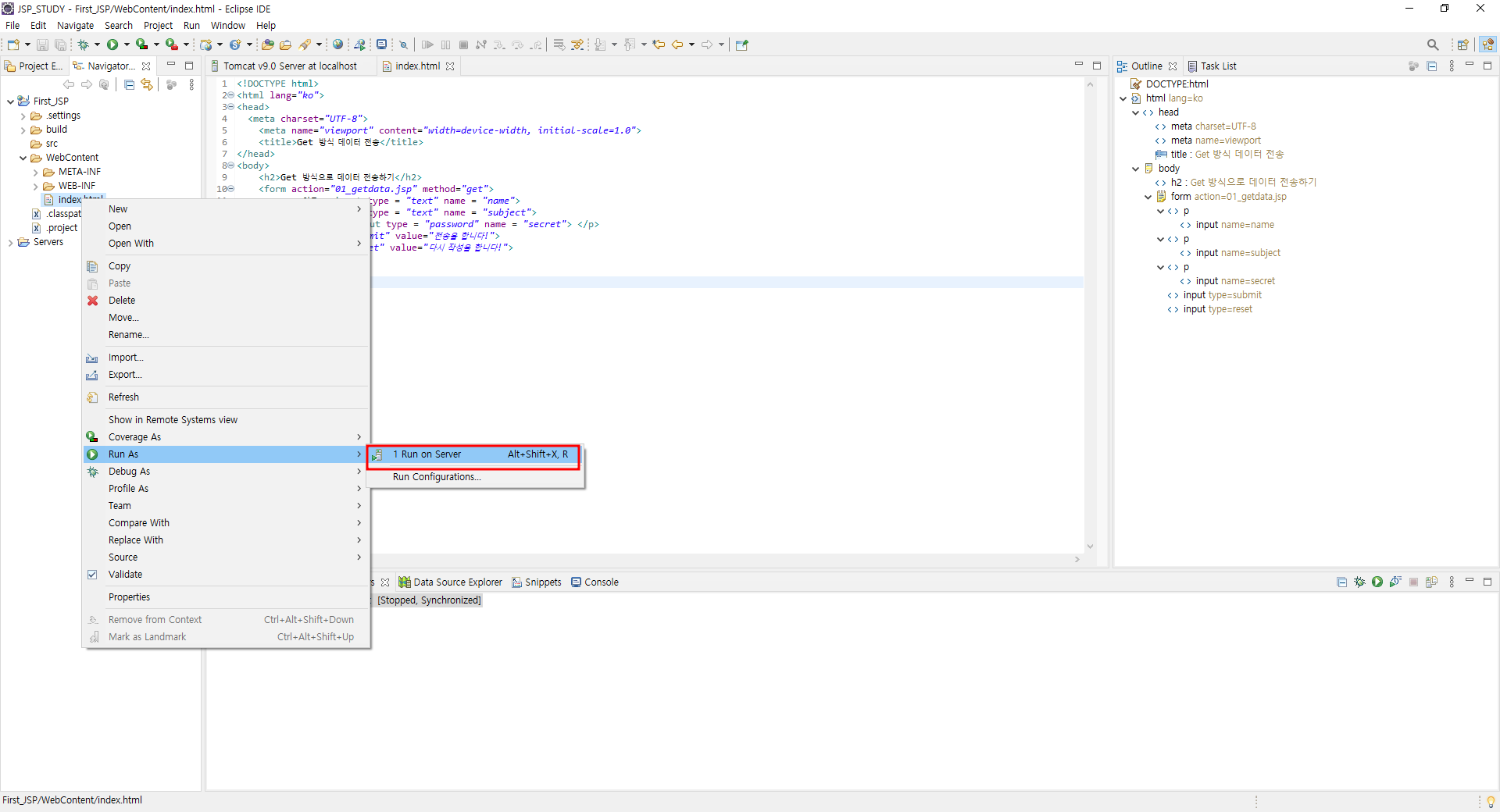The image size is (1500, 812).
Task: Click the Open Task folder icon in toolbar
Action: click(x=286, y=45)
